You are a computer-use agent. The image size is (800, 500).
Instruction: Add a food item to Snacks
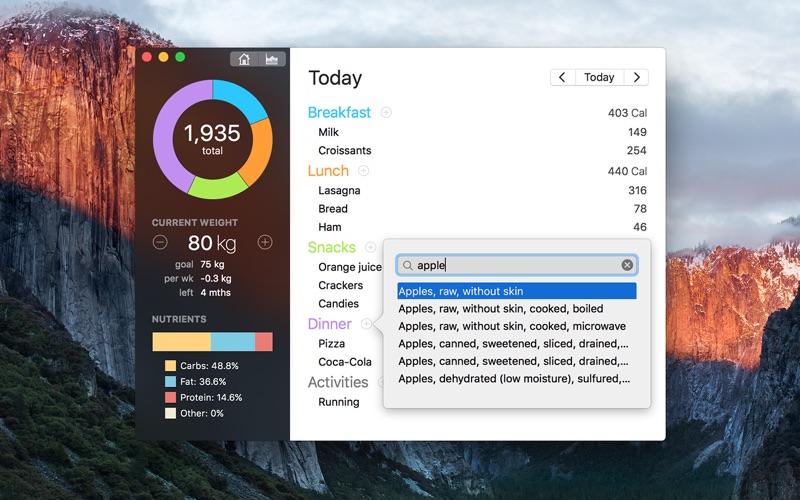pos(370,247)
